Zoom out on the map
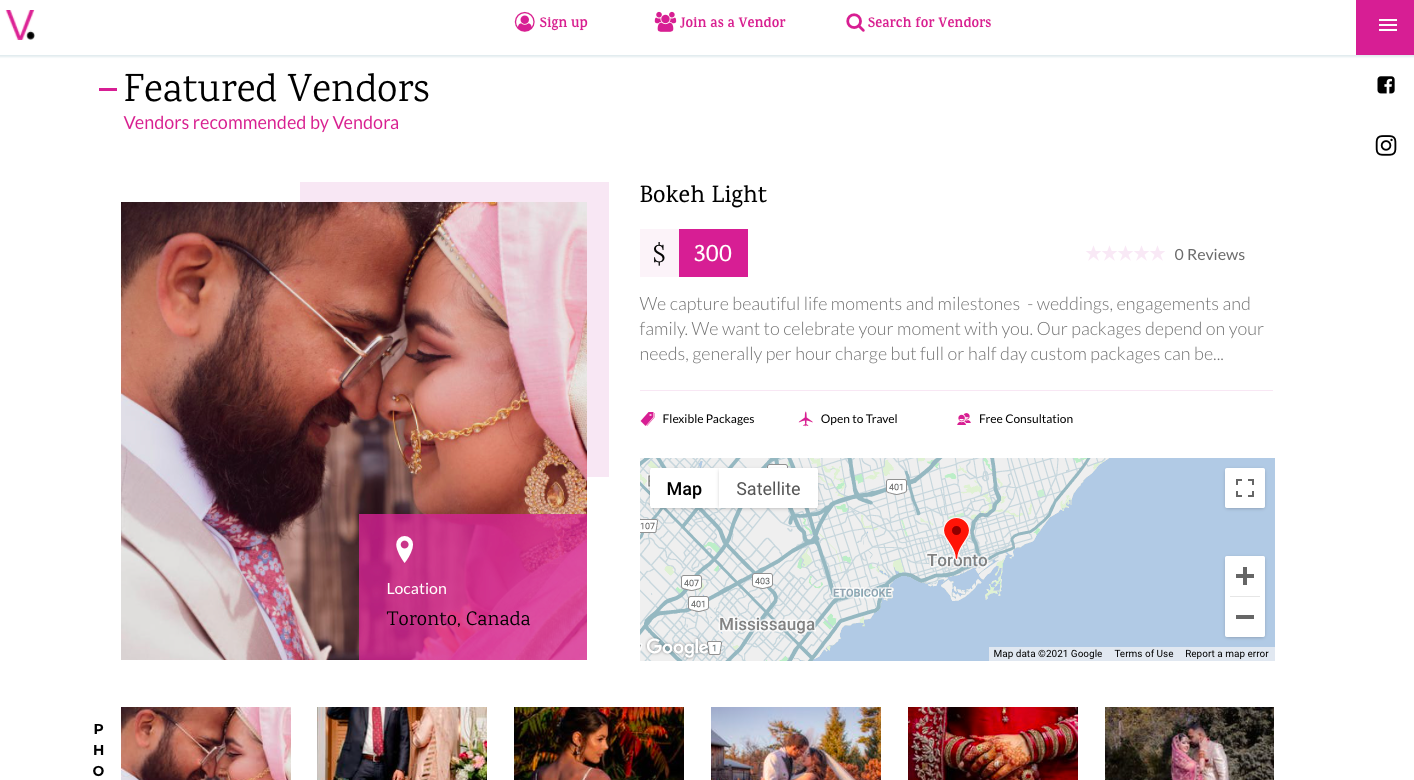Screen dimensions: 1414x780 coord(1245,617)
